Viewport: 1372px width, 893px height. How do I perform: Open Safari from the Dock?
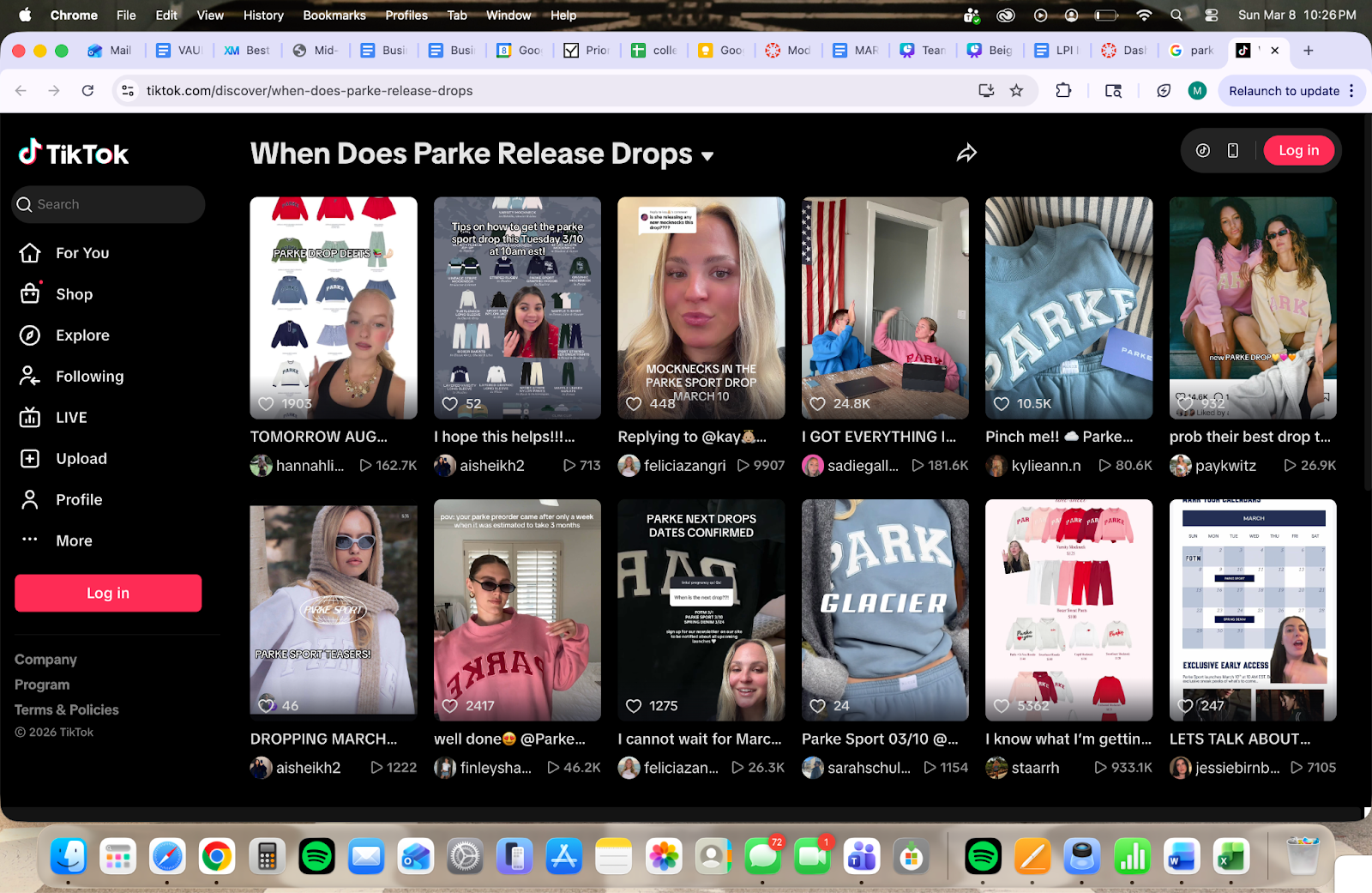click(x=167, y=856)
